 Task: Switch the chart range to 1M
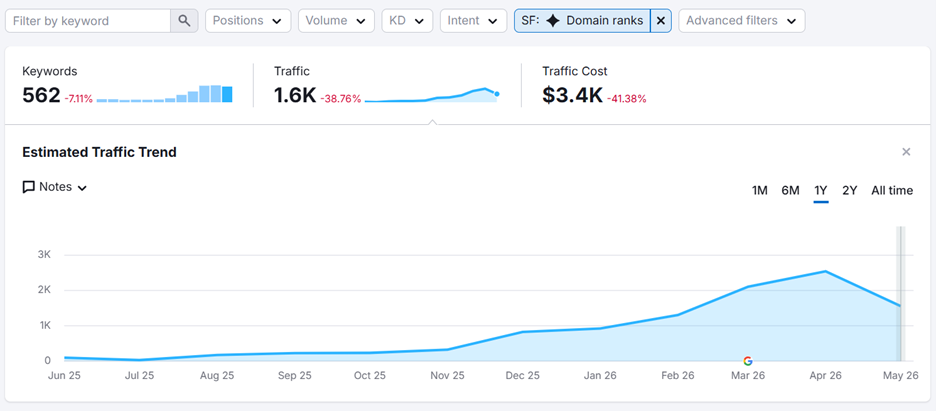click(x=759, y=191)
